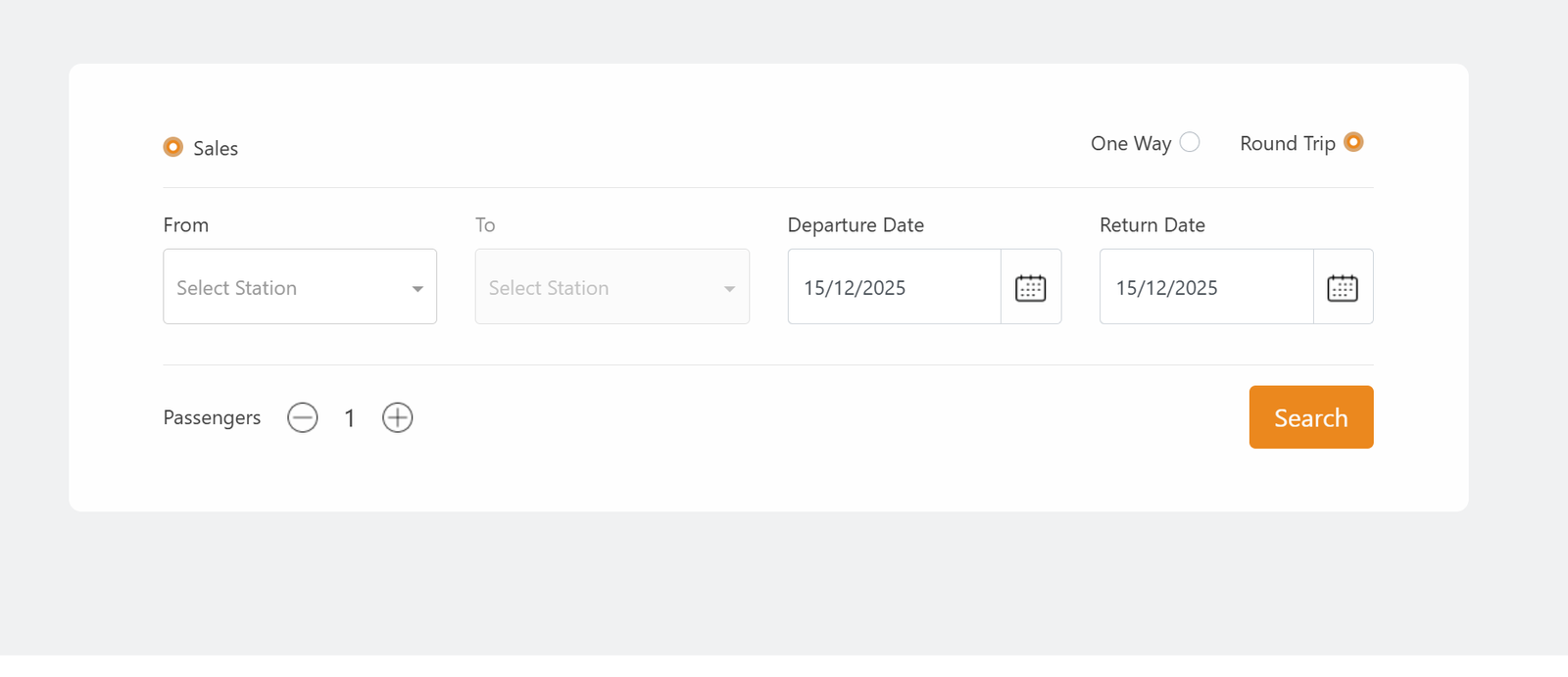Click the Departure Date text field

(x=892, y=288)
